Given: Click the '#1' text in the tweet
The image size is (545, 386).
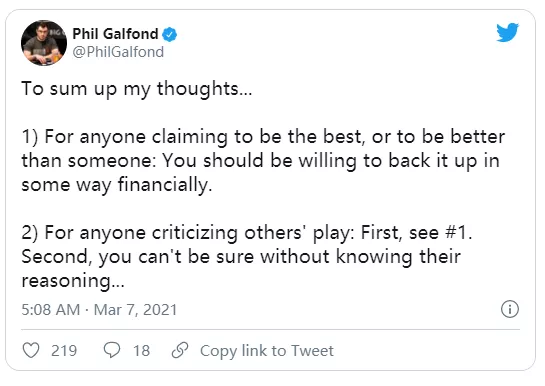Looking at the screenshot, I should pos(459,232).
